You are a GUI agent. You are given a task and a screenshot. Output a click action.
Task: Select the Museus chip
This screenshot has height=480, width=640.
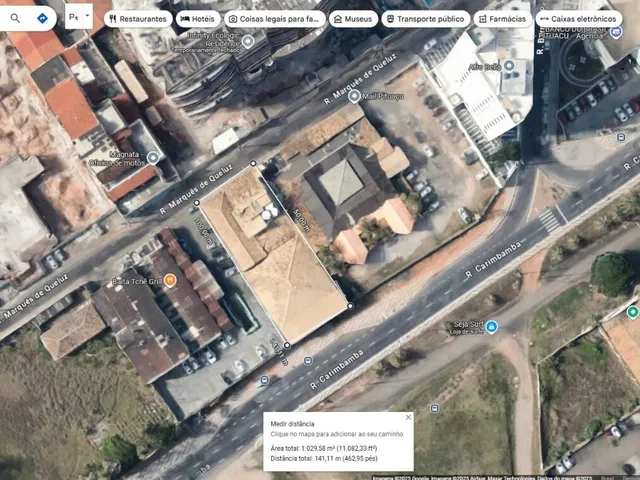tap(353, 19)
